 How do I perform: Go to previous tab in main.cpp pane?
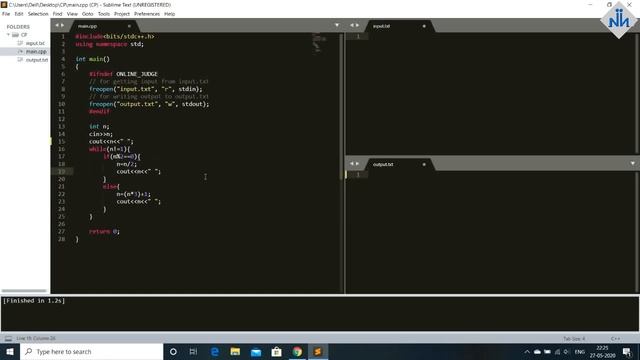(x=57, y=25)
